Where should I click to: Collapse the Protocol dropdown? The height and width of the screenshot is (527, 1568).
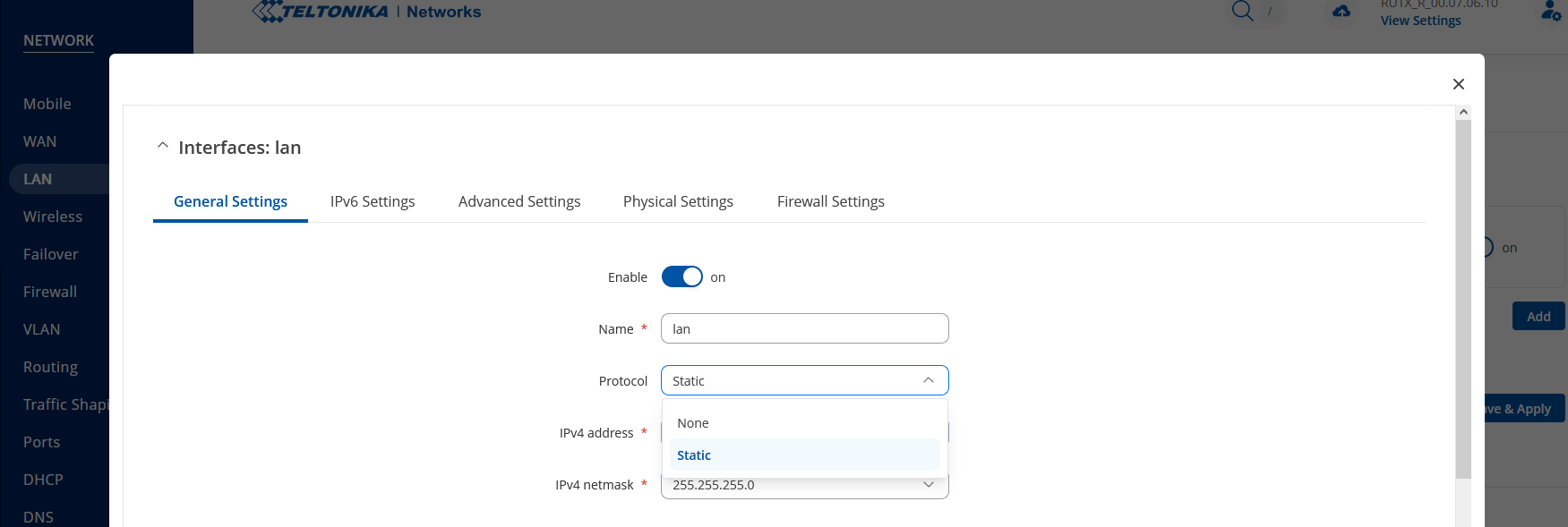[x=805, y=380]
